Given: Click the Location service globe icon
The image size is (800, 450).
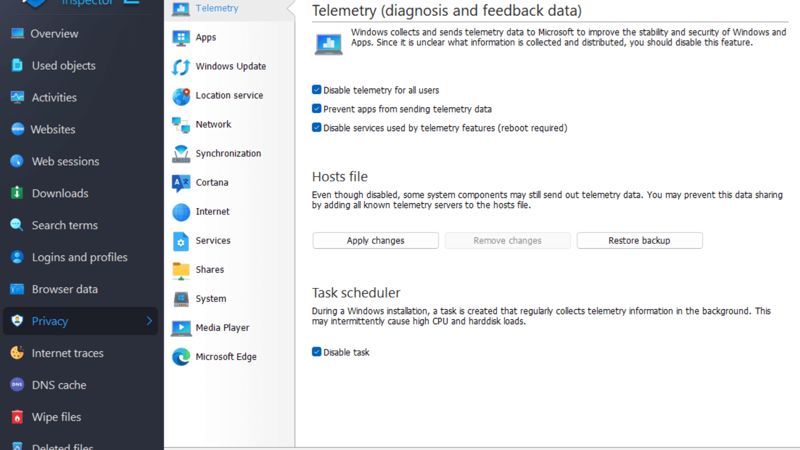Looking at the screenshot, I should tap(181, 96).
